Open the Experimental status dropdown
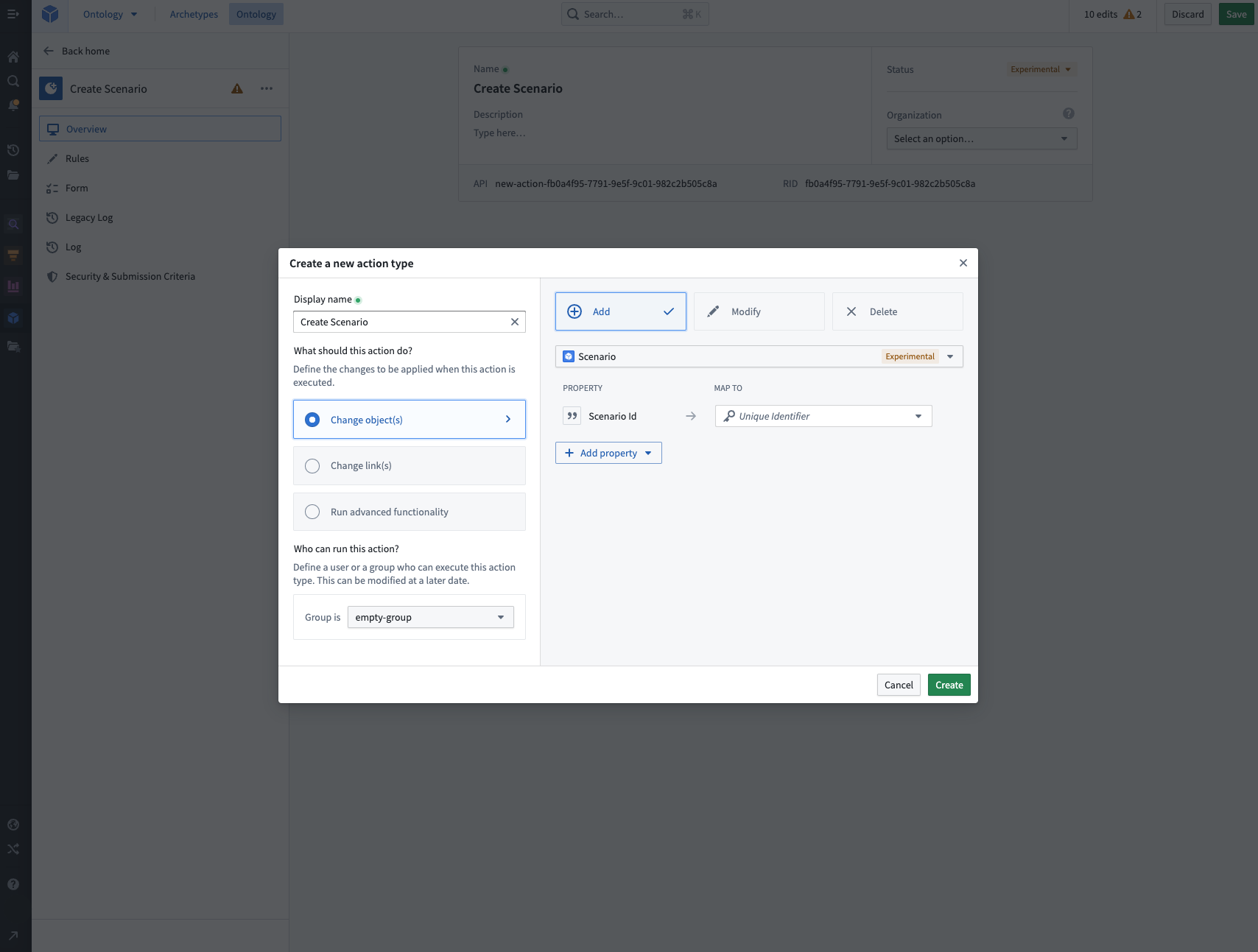The height and width of the screenshot is (952, 1258). [x=1041, y=69]
